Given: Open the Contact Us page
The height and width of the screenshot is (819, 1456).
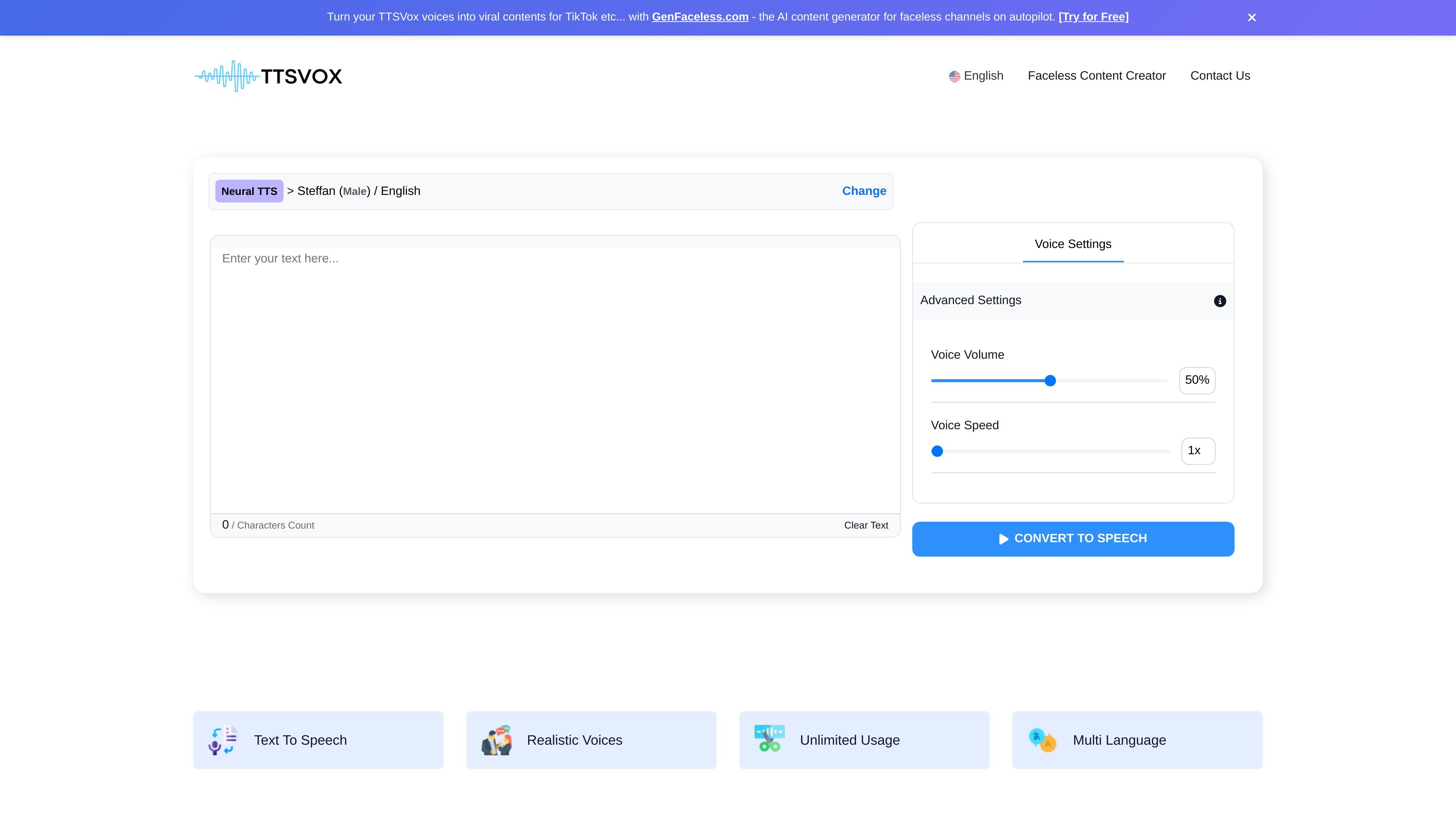Looking at the screenshot, I should [1220, 76].
